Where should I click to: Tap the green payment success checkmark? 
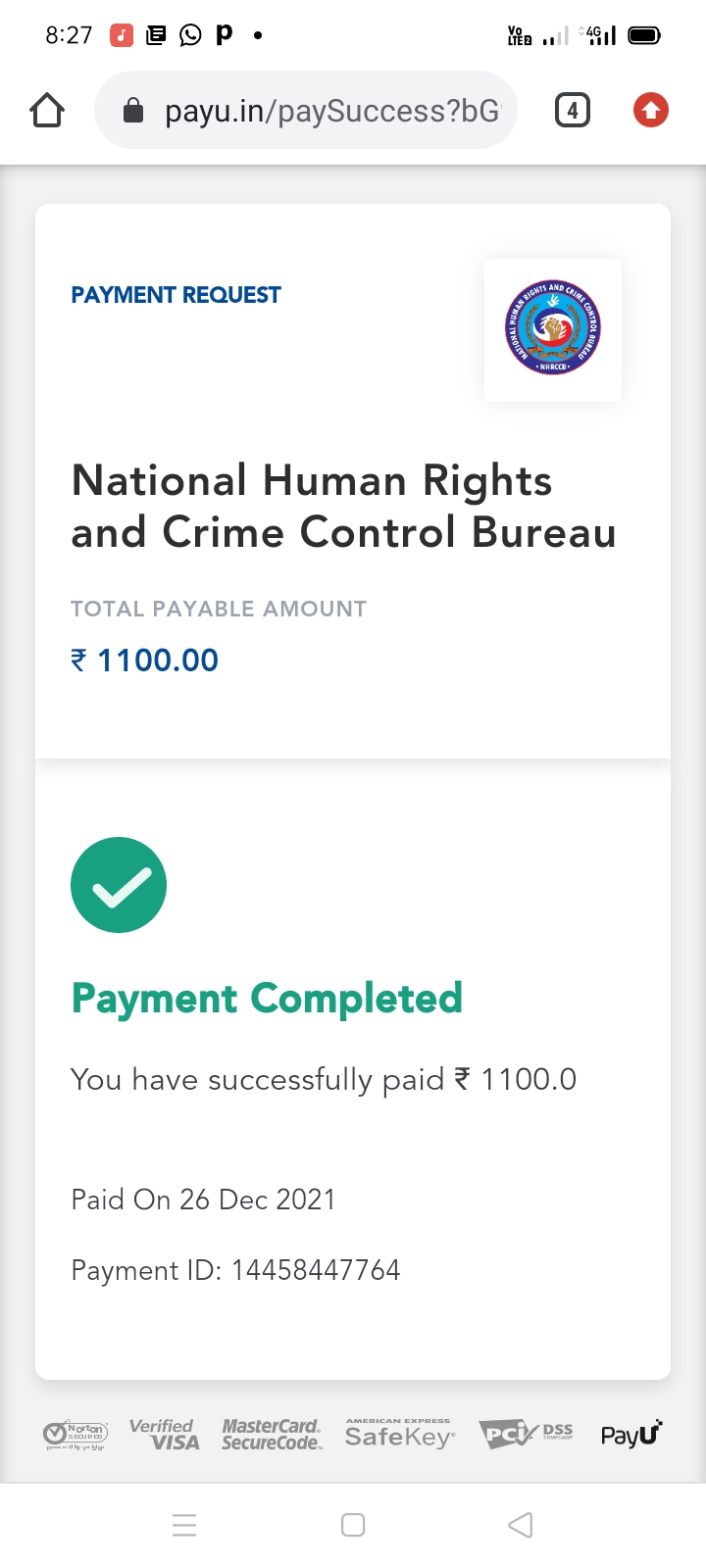(x=119, y=885)
